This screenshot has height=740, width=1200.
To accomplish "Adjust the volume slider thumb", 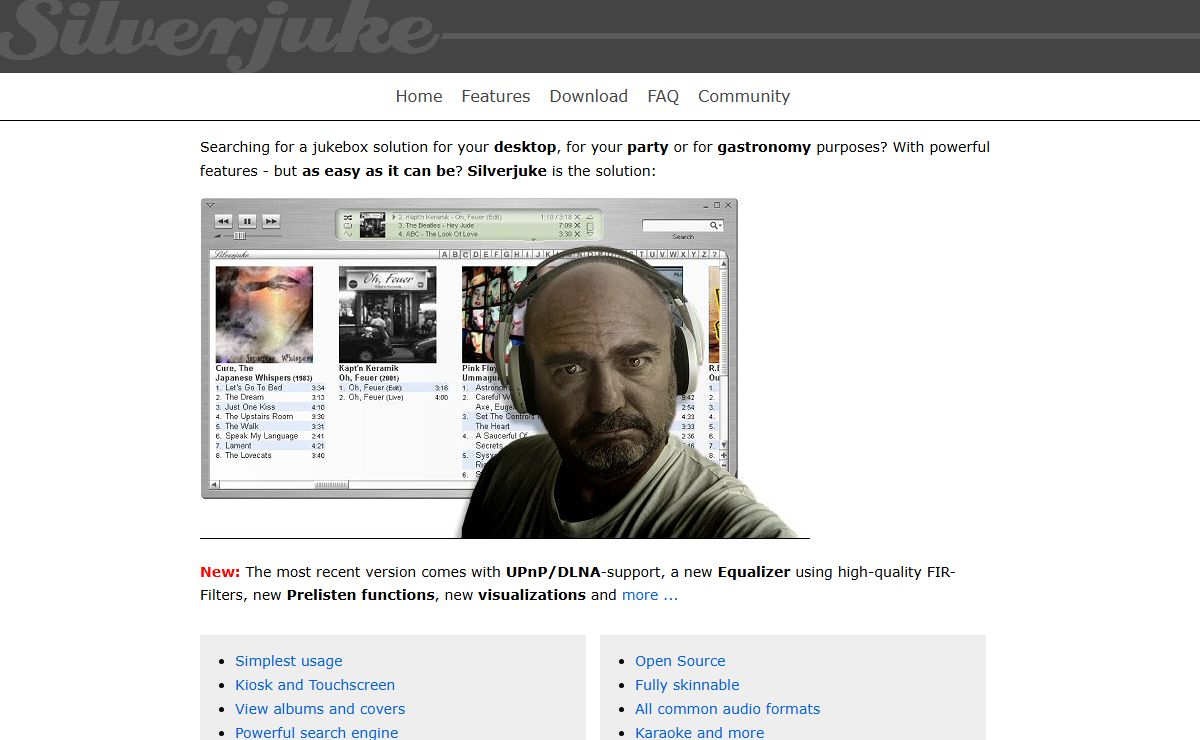I will tap(239, 236).
